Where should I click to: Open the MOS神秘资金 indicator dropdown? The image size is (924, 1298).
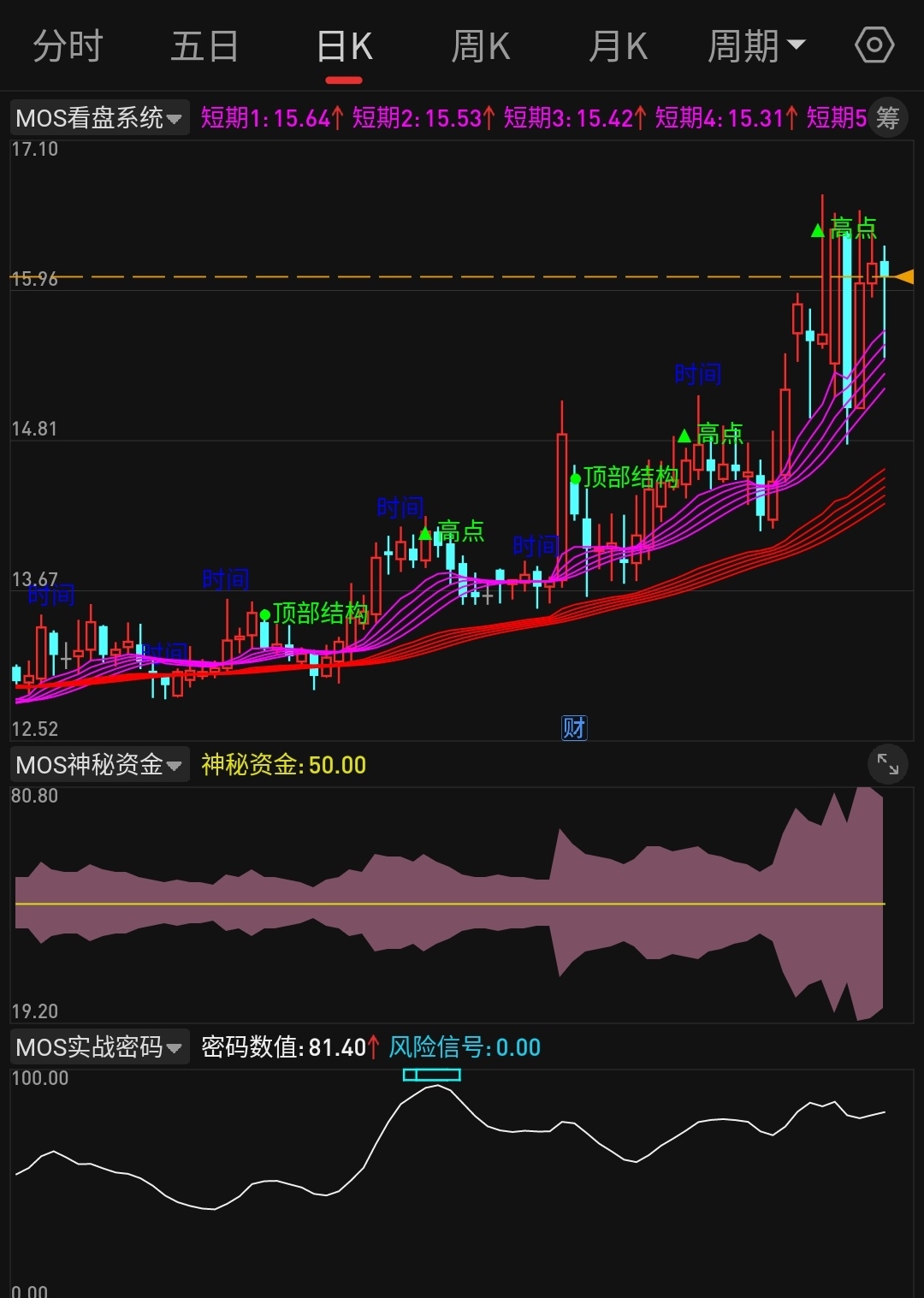(99, 764)
